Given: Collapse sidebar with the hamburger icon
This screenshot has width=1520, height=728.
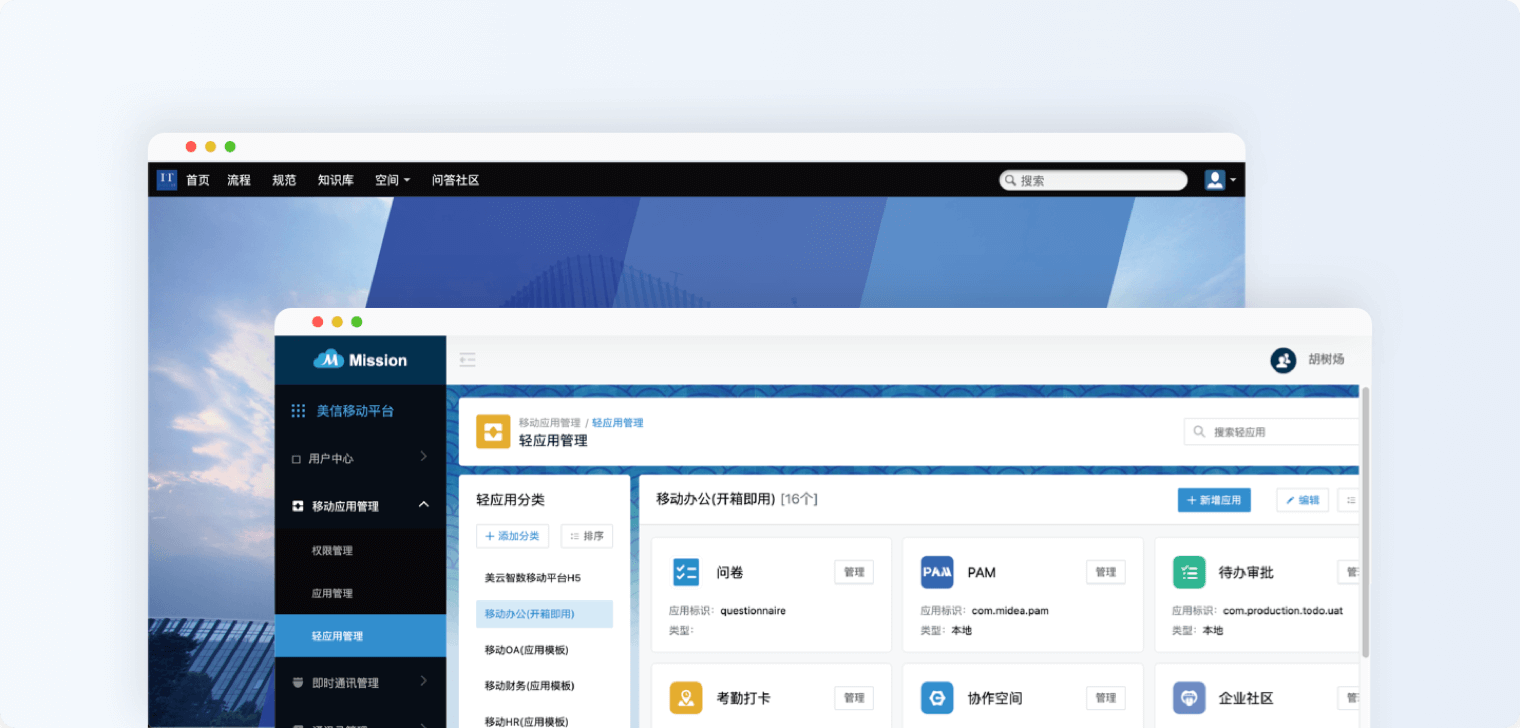Looking at the screenshot, I should pyautogui.click(x=467, y=360).
